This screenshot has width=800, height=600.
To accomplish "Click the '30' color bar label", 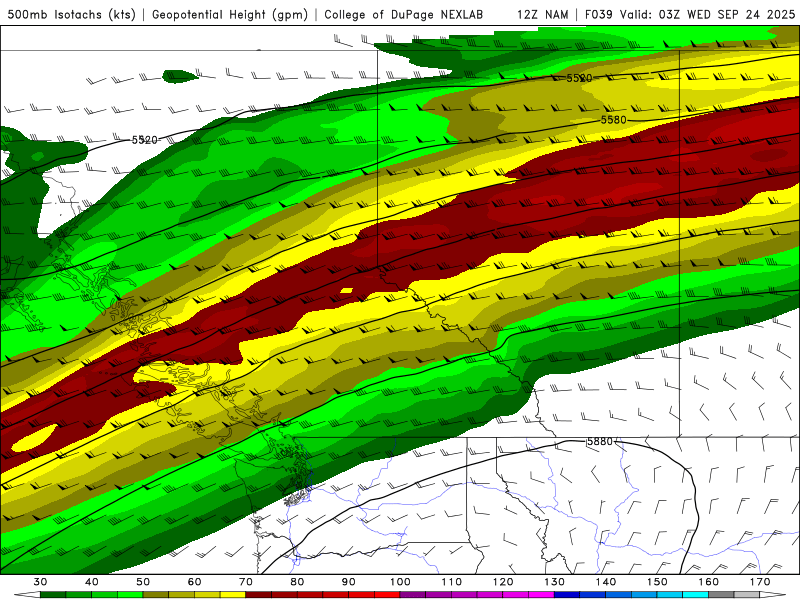I will coord(40,582).
